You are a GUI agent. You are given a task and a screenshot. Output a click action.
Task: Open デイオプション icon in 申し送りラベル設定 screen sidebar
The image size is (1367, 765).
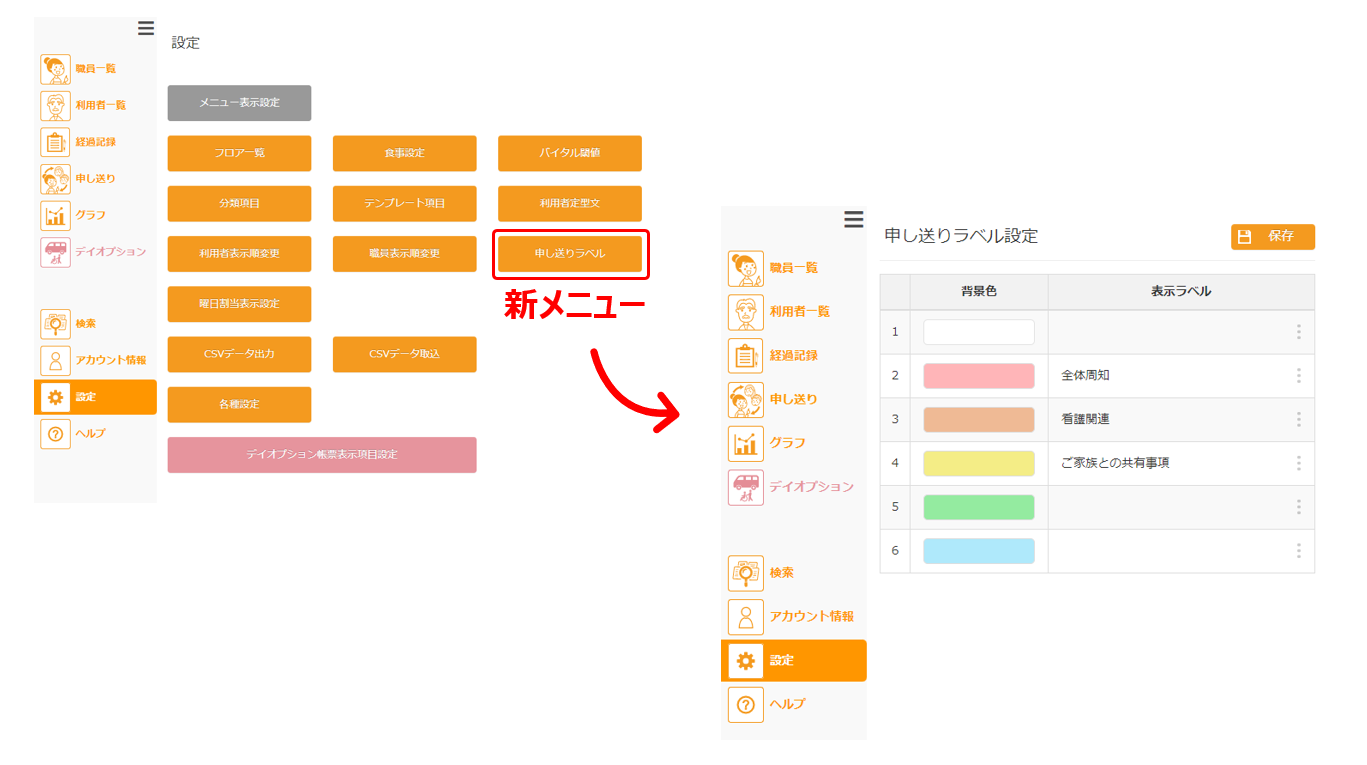point(745,487)
